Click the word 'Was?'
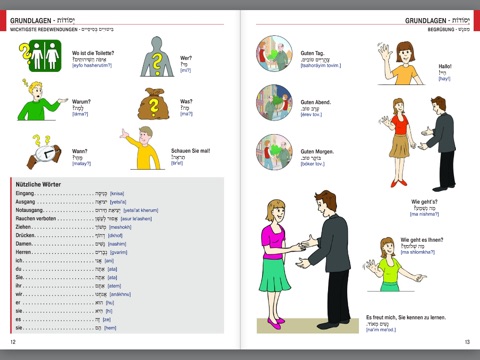Image resolution: width=480 pixels, height=360 pixels. pyautogui.click(x=186, y=101)
